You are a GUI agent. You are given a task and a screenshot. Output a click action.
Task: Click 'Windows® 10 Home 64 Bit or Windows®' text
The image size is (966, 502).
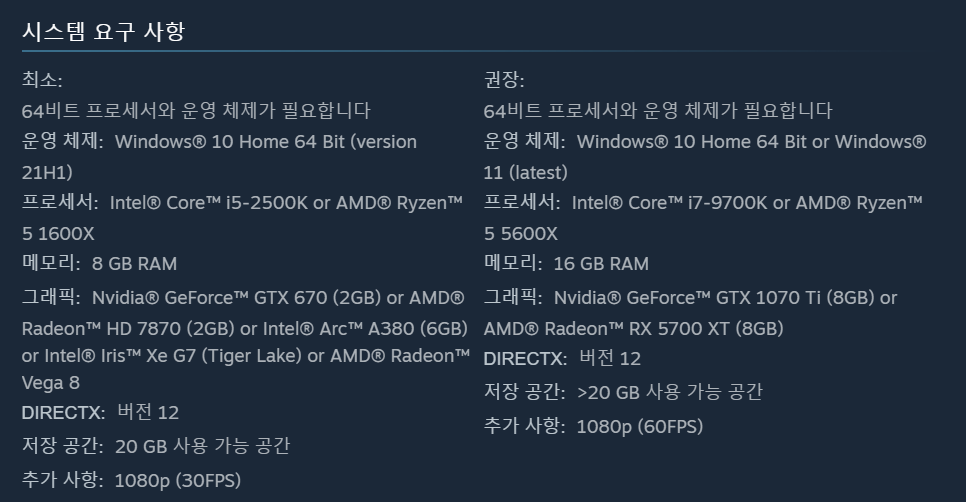click(x=752, y=142)
